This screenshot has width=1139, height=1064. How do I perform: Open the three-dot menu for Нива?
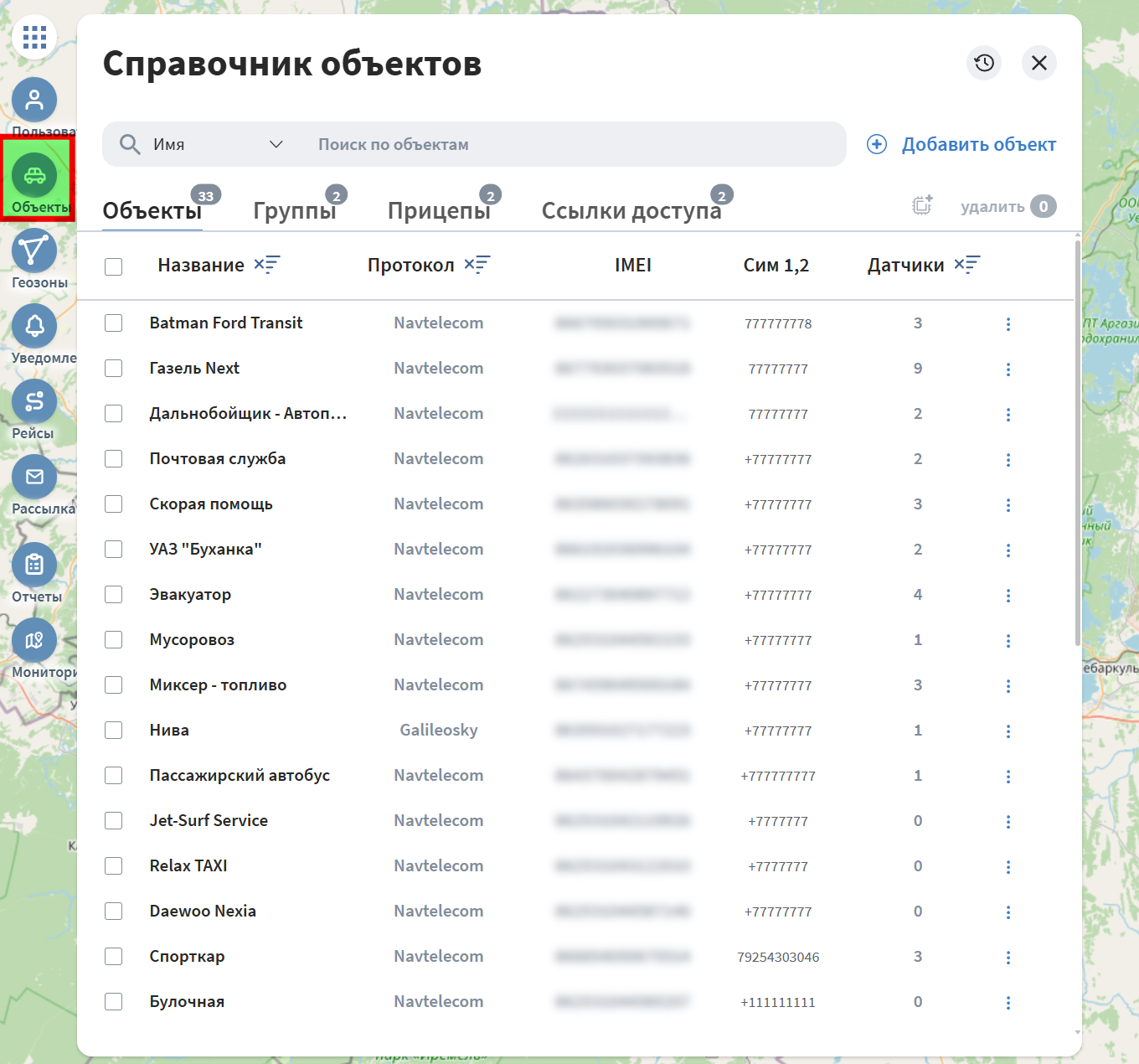(x=1008, y=731)
